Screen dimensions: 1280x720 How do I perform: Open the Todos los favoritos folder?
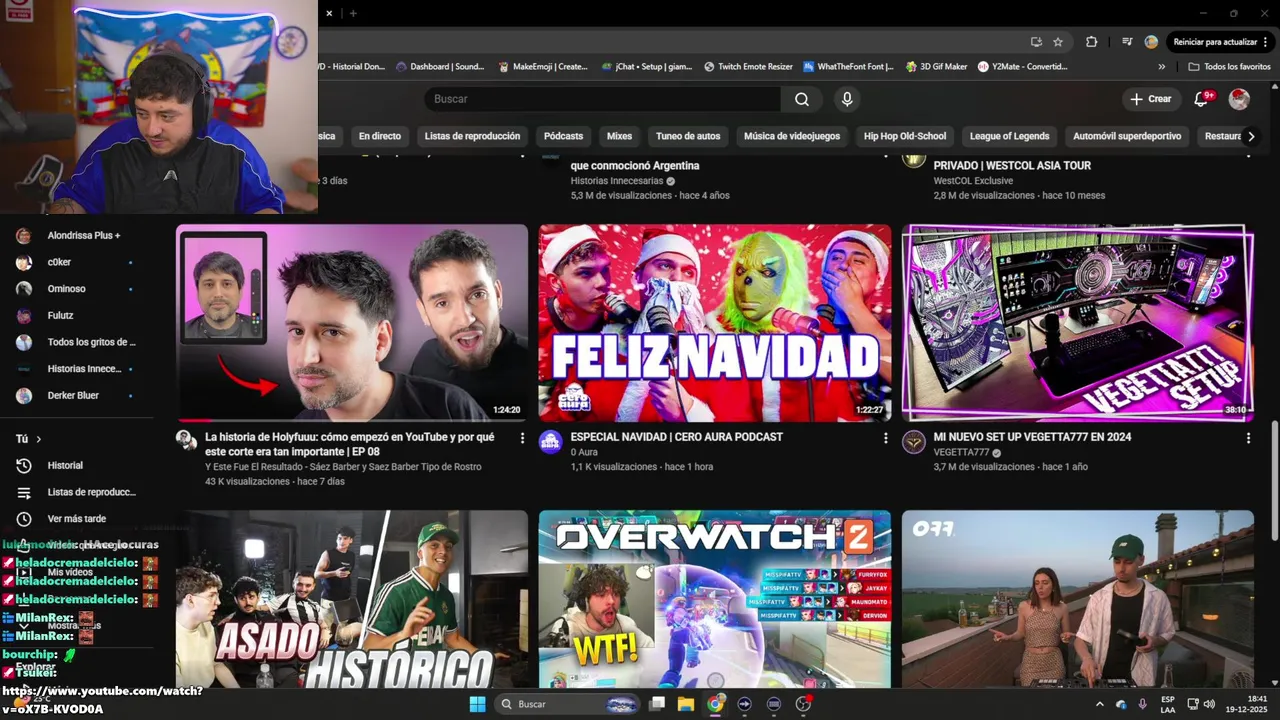[x=1229, y=67]
